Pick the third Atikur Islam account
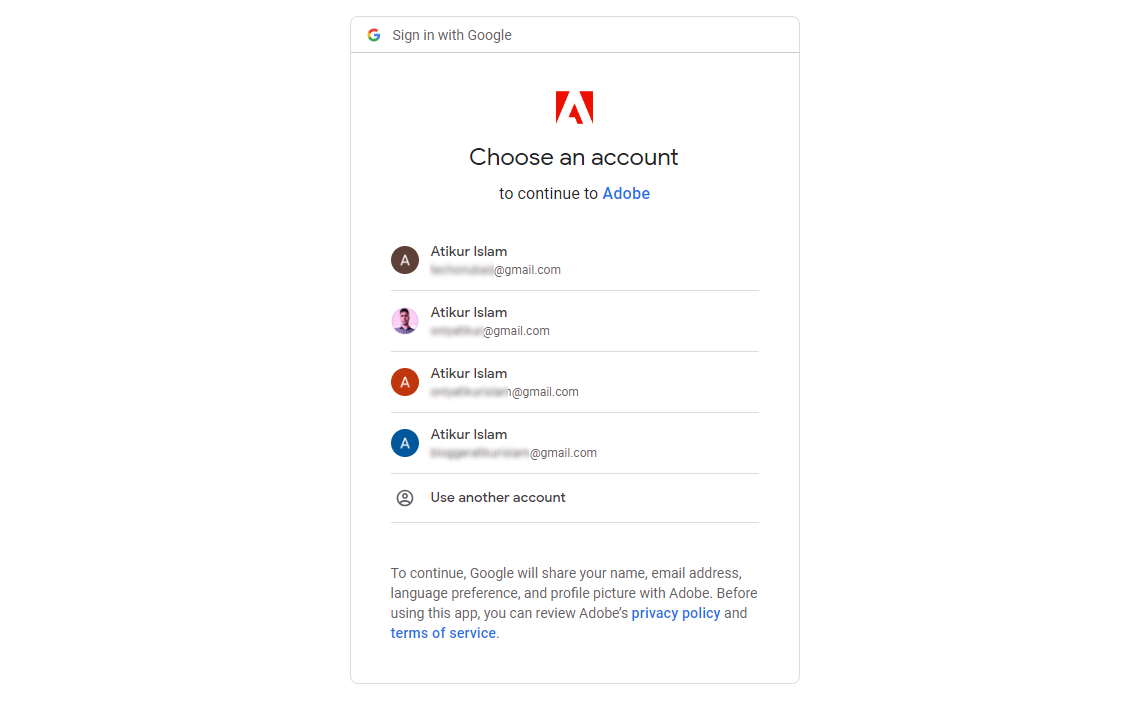This screenshot has width=1143, height=704. pos(574,381)
